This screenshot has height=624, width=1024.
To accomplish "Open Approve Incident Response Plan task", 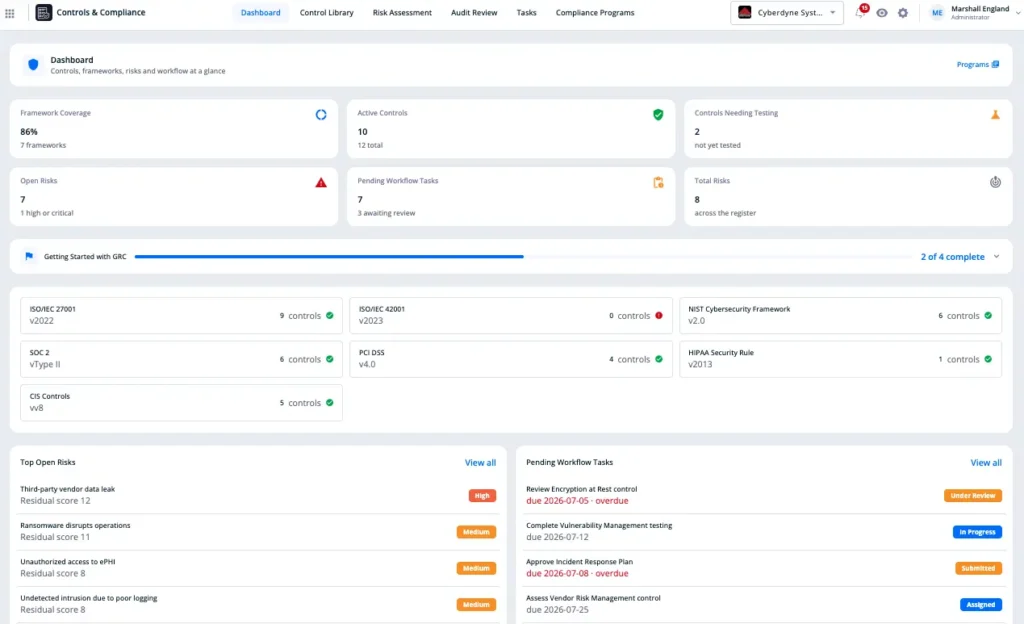I will (764, 568).
